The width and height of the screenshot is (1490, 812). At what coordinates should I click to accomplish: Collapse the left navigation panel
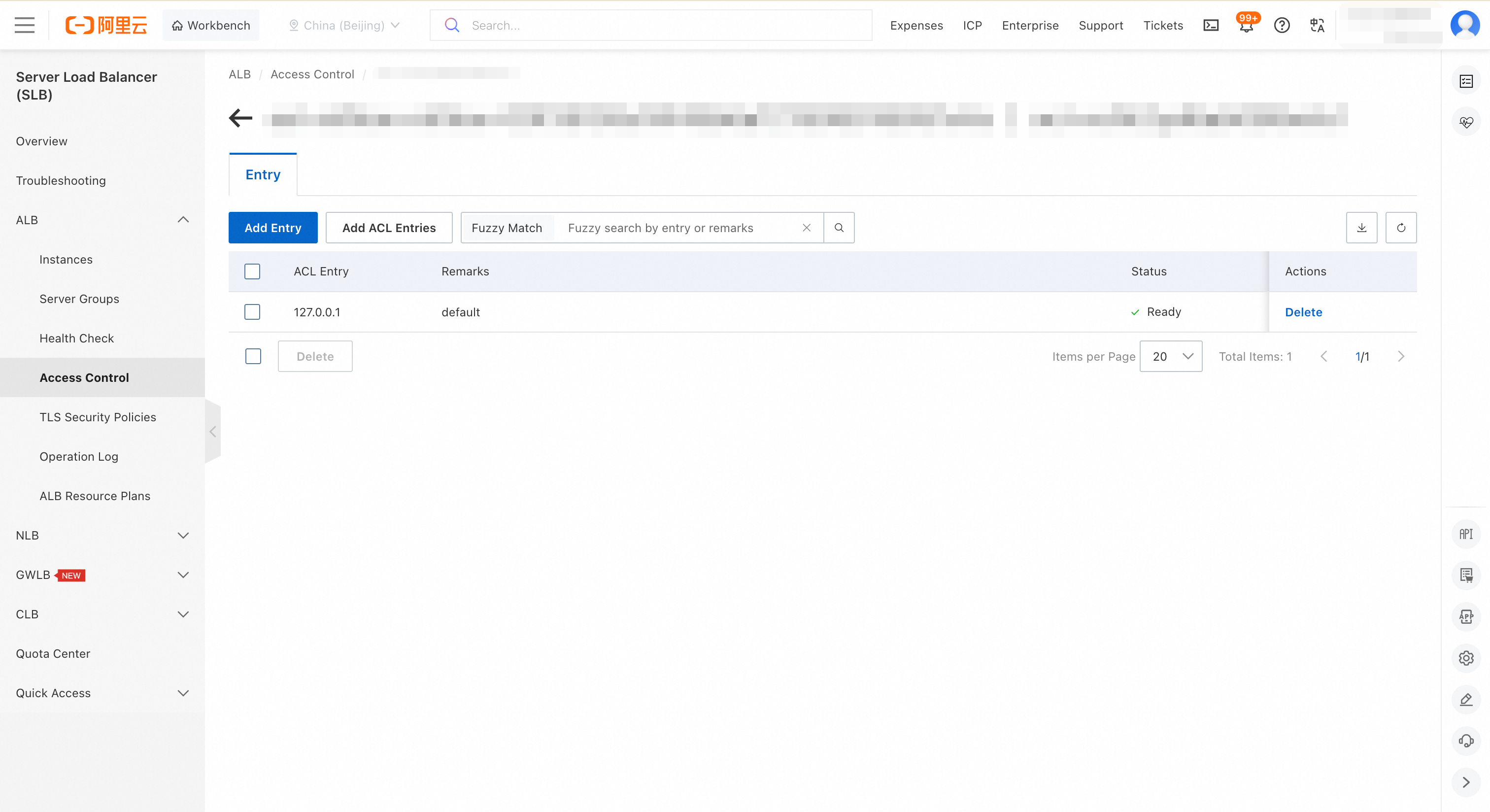click(213, 432)
